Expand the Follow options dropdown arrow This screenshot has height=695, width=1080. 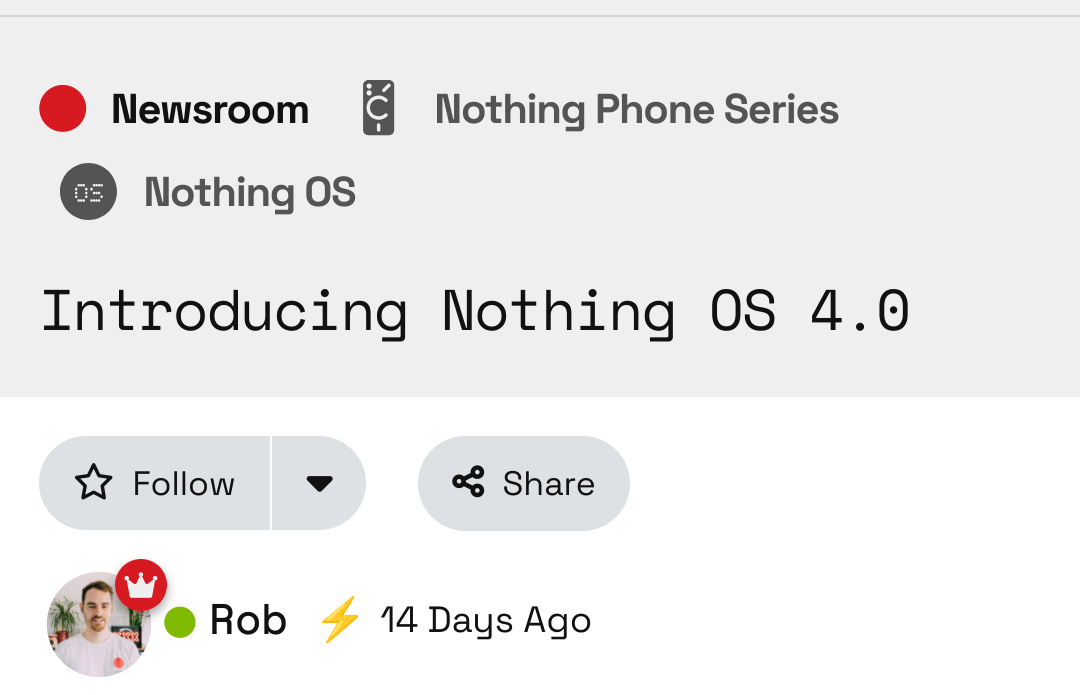click(x=319, y=483)
